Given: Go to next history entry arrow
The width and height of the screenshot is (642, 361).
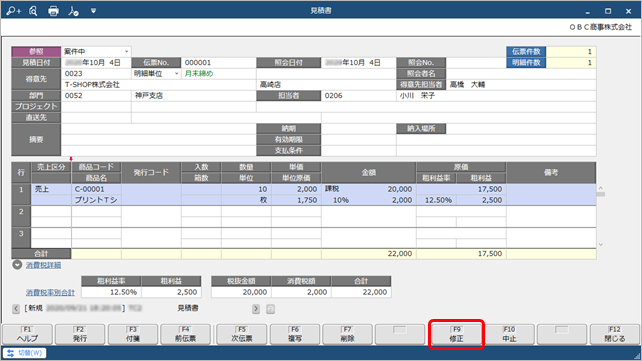Looking at the screenshot, I should [x=256, y=309].
